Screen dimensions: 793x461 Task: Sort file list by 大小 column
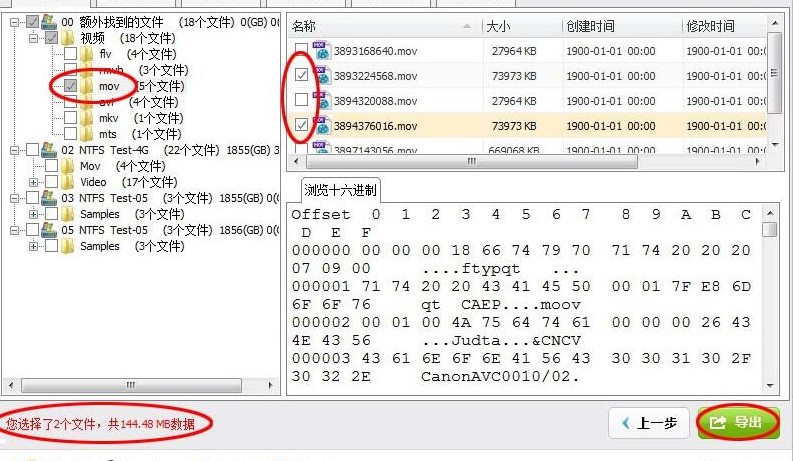[521, 26]
